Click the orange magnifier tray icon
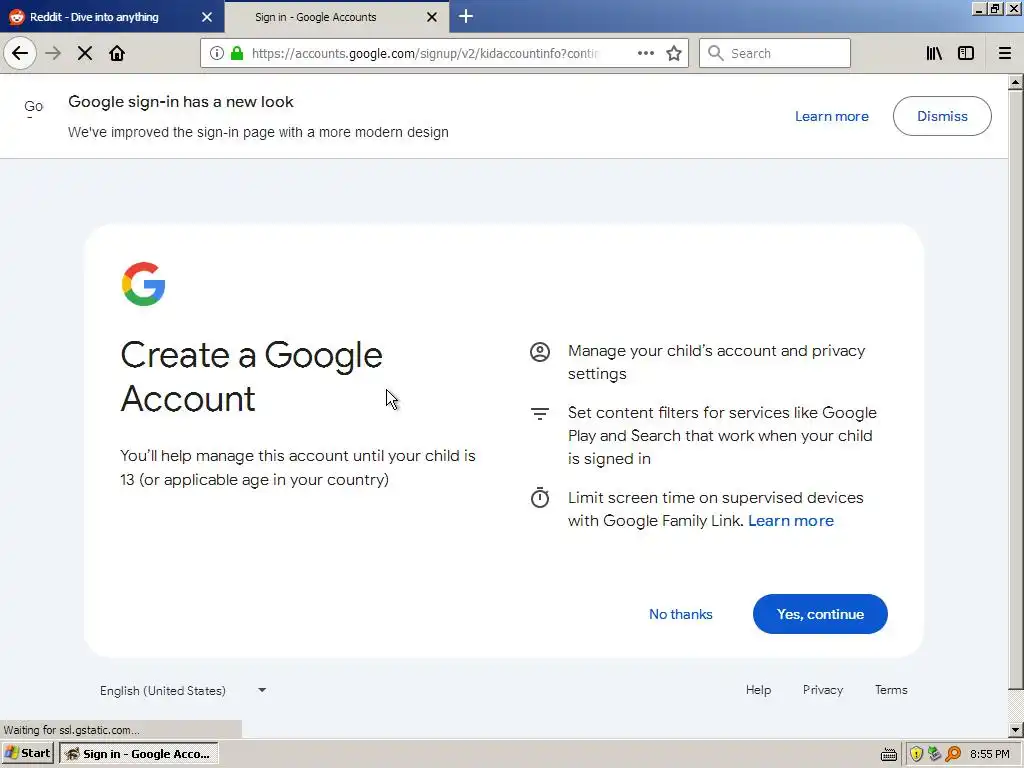1024x768 pixels. click(953, 754)
